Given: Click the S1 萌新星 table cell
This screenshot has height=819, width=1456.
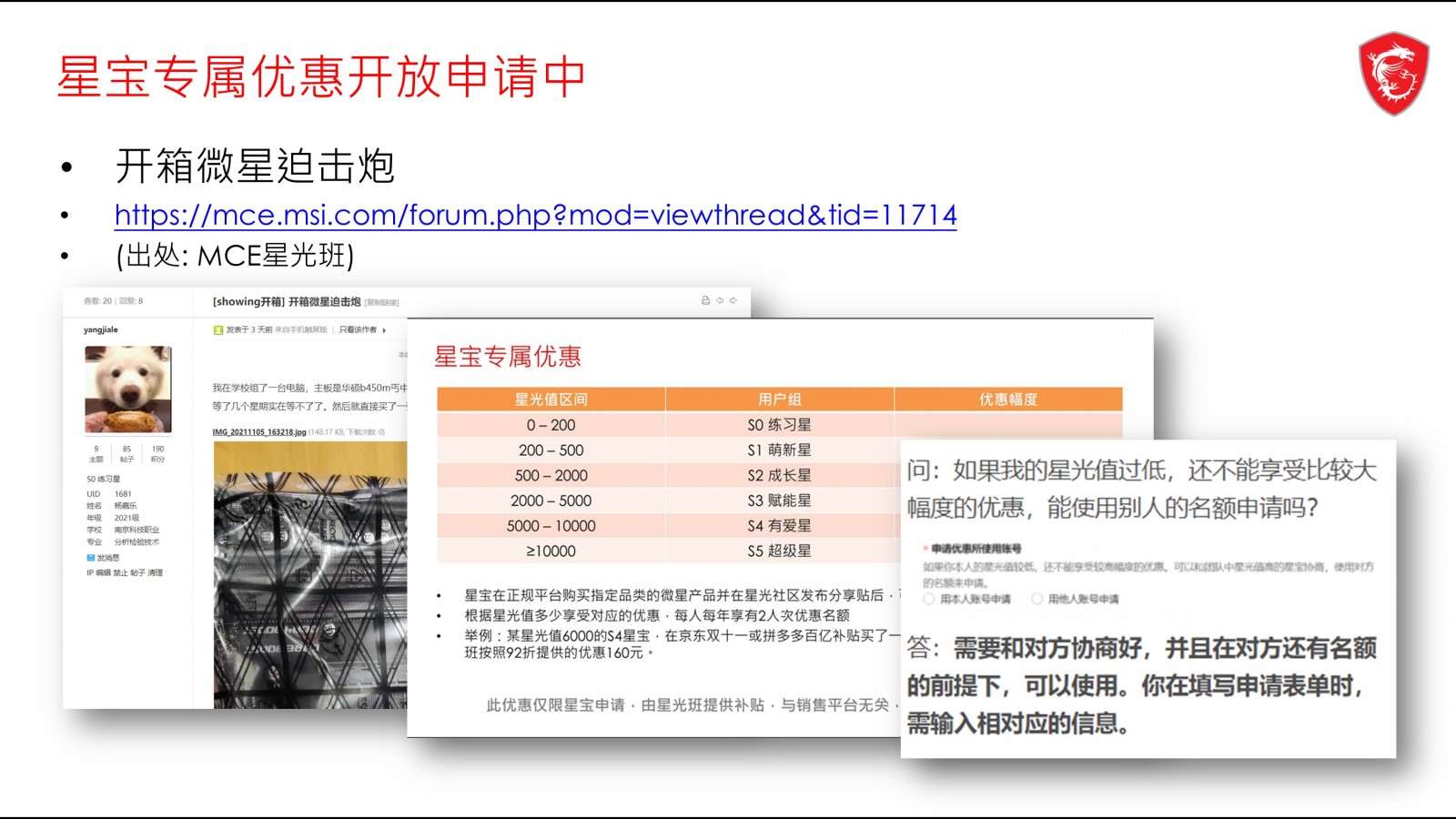Looking at the screenshot, I should pos(780,450).
